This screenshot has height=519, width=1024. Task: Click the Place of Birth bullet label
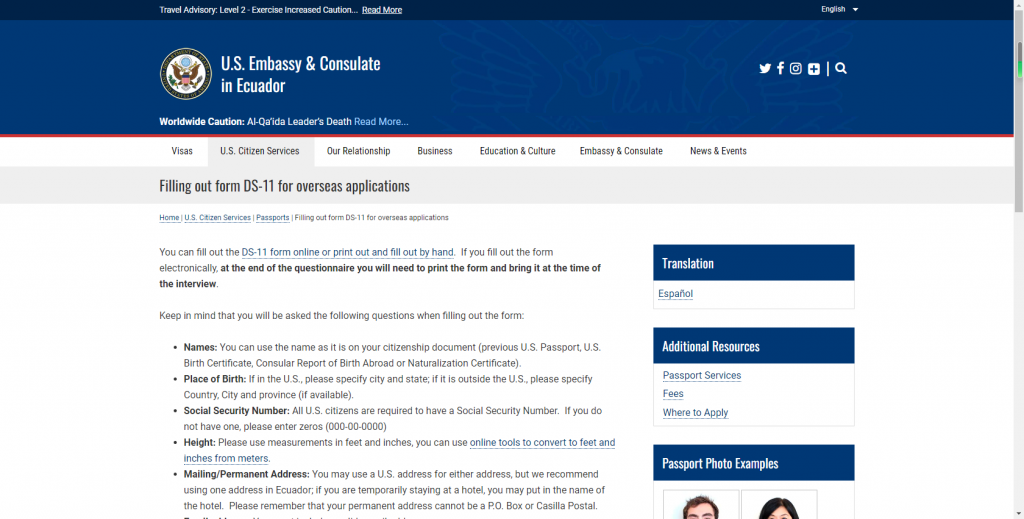tap(215, 379)
